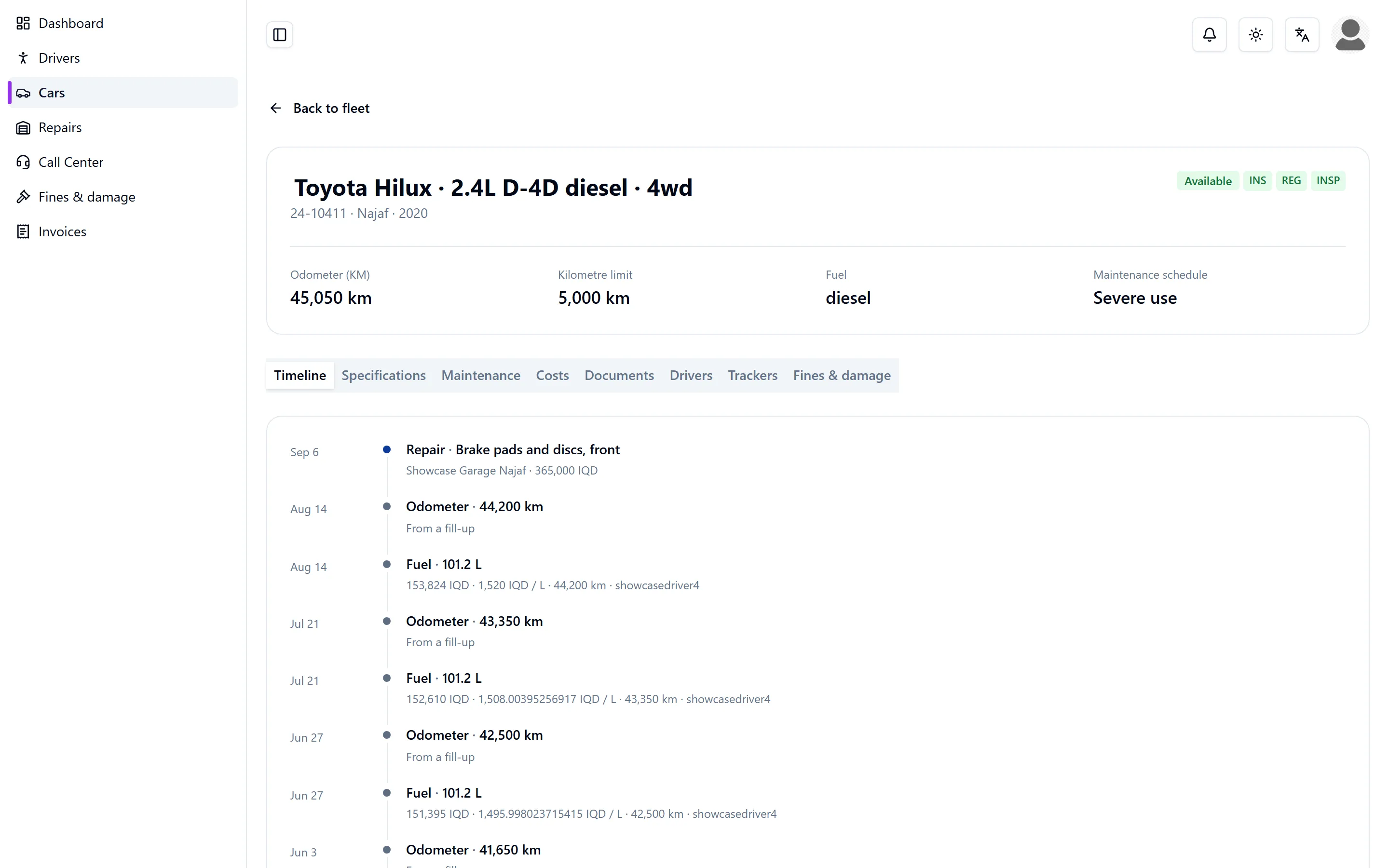The width and height of the screenshot is (1389, 868).
Task: Open the Dashboard grid icon
Action: pos(23,23)
